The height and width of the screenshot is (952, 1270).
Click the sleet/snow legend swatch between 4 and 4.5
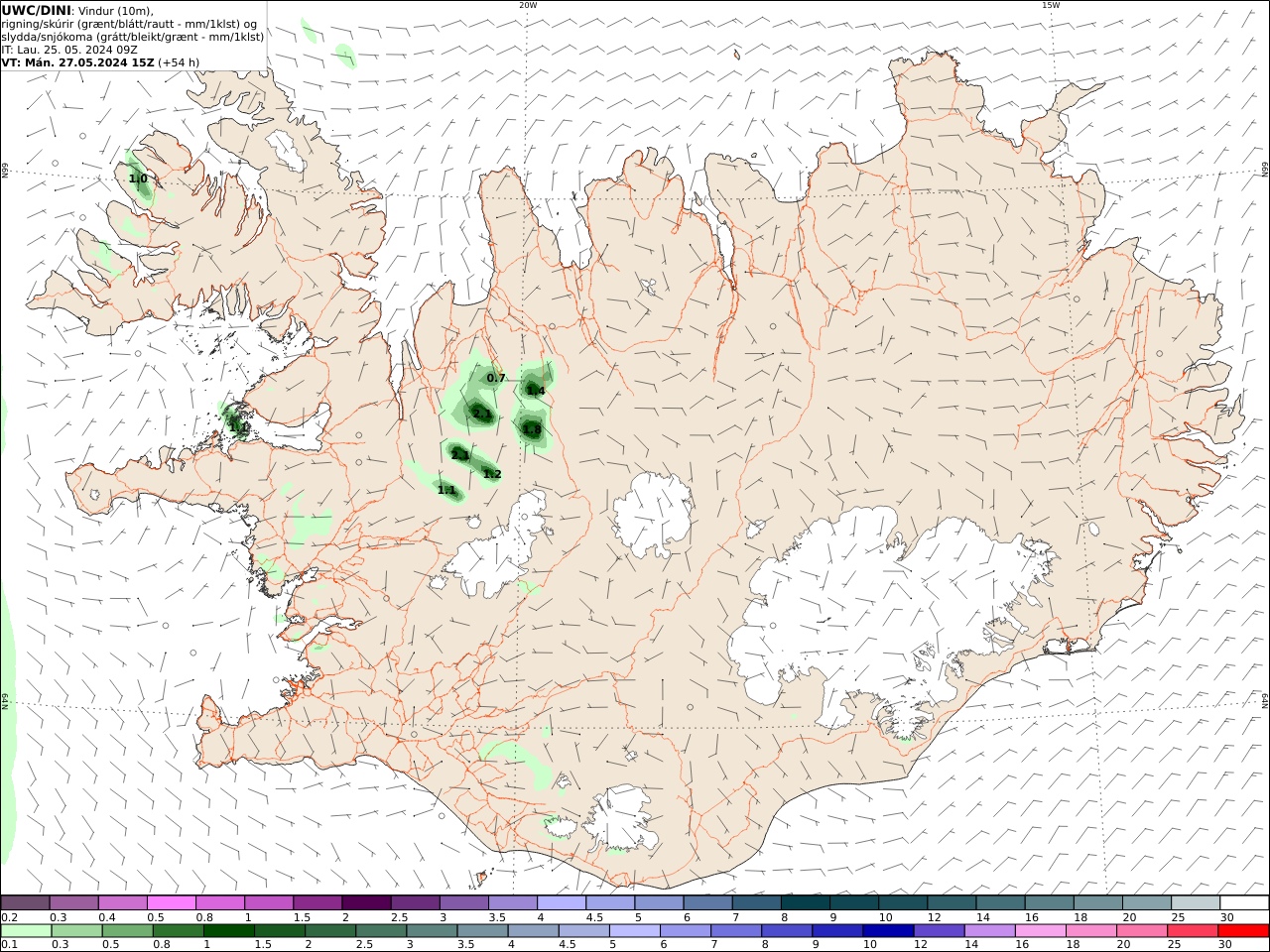[x=562, y=902]
